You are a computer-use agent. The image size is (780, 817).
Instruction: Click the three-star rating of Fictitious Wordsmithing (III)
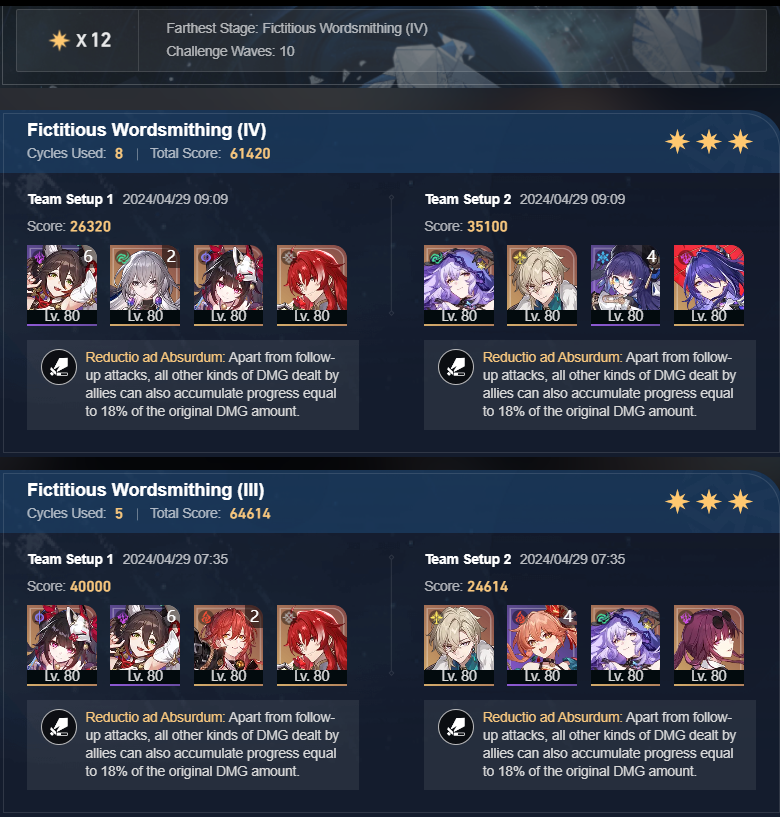click(709, 502)
